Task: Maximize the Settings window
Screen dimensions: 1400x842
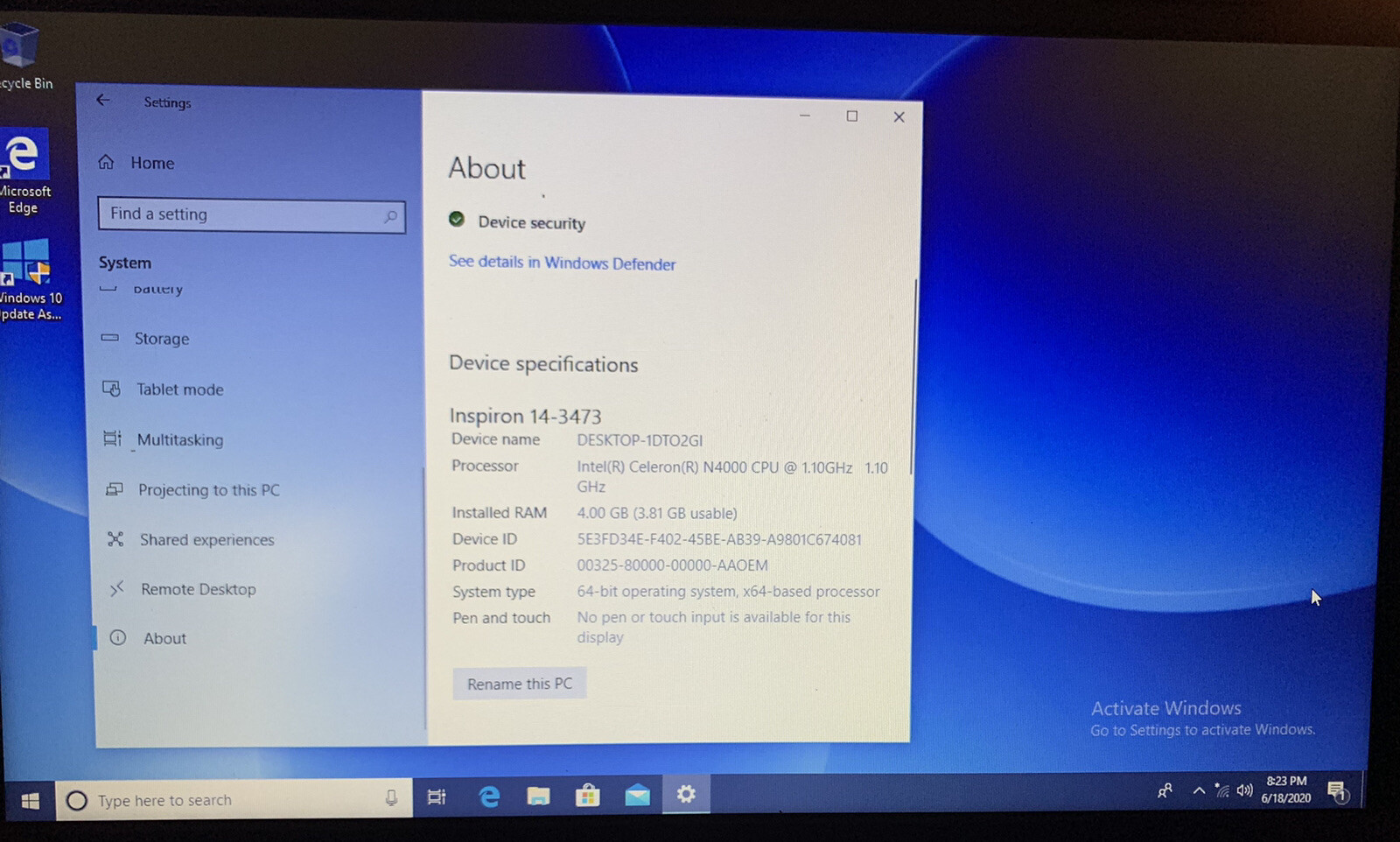Action: click(851, 116)
